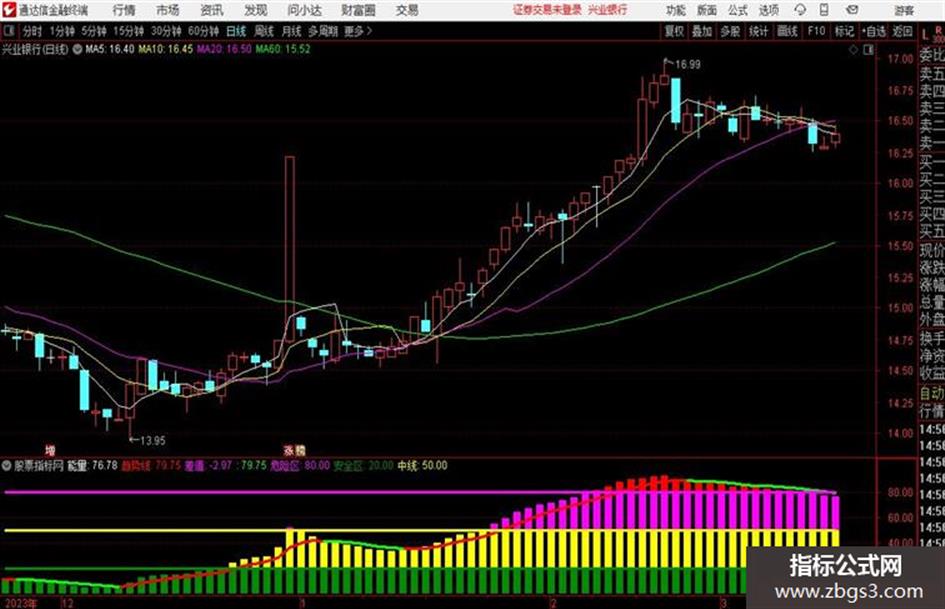Screen dimensions: 945x609
Task: Click the 危险区: 80.00 indicator label
Action: tap(300, 465)
